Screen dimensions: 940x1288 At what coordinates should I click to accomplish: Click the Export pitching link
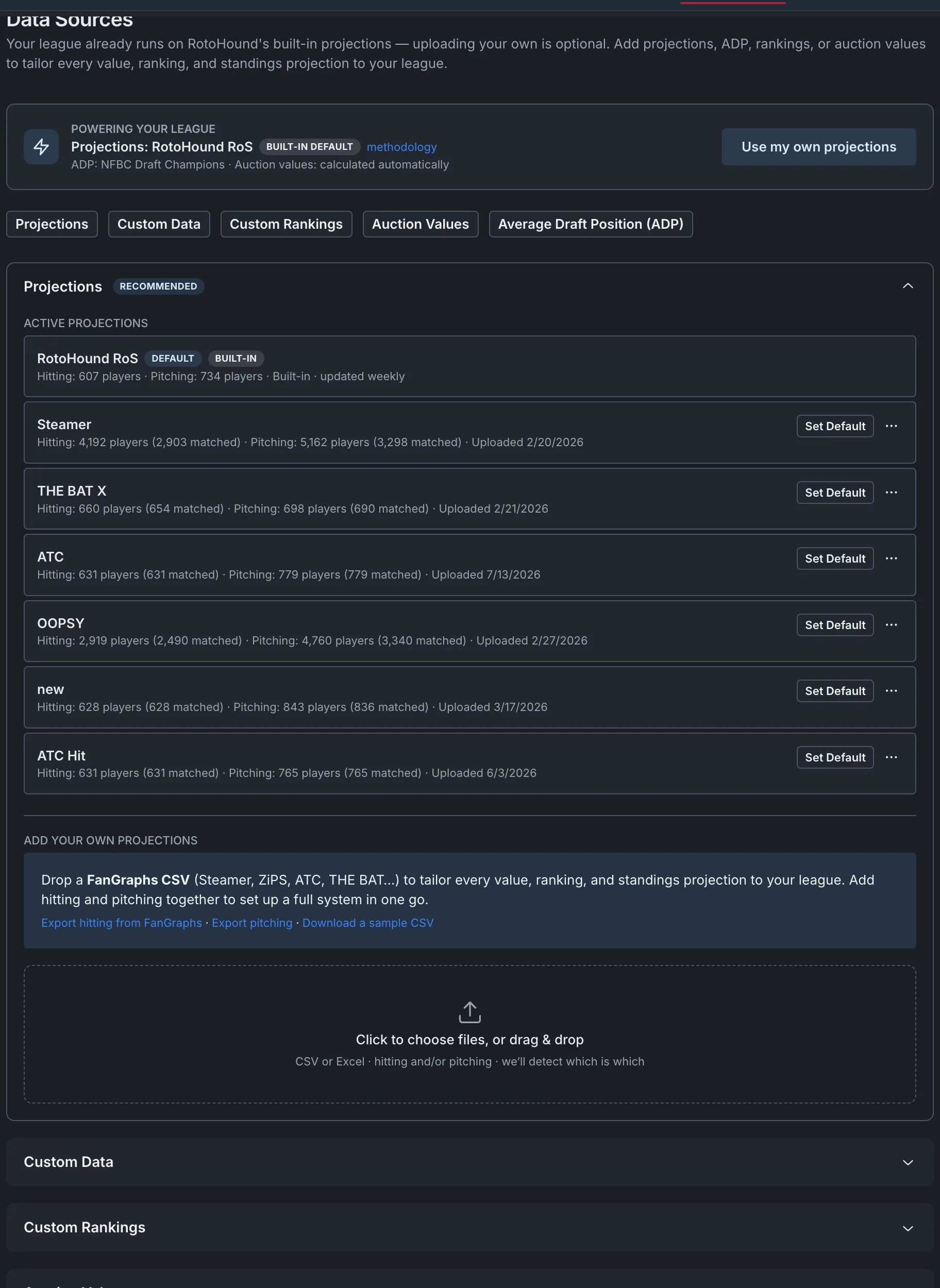(252, 923)
